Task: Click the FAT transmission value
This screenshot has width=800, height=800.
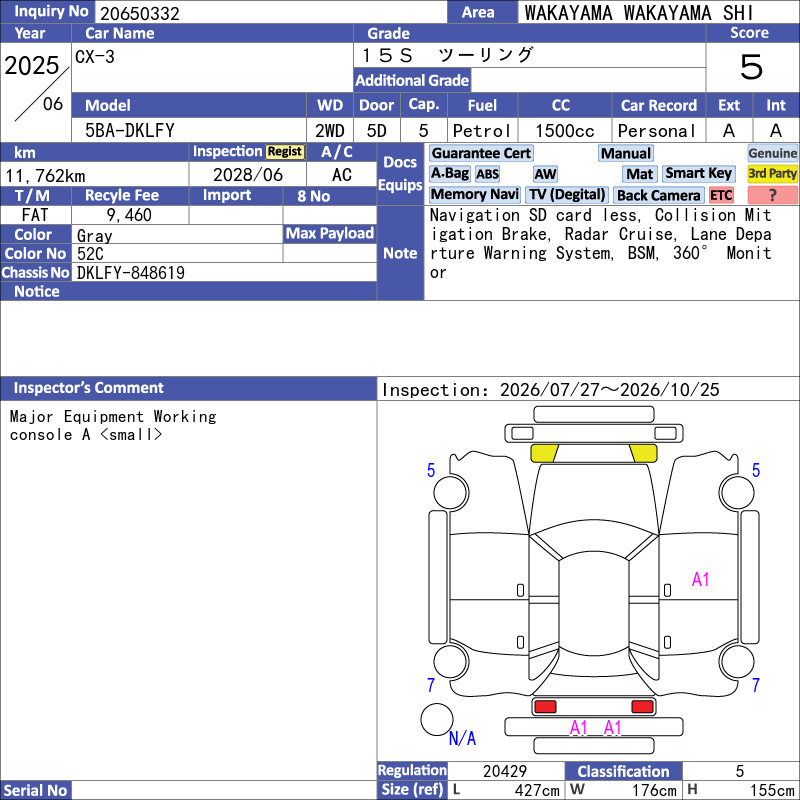Action: point(35,215)
